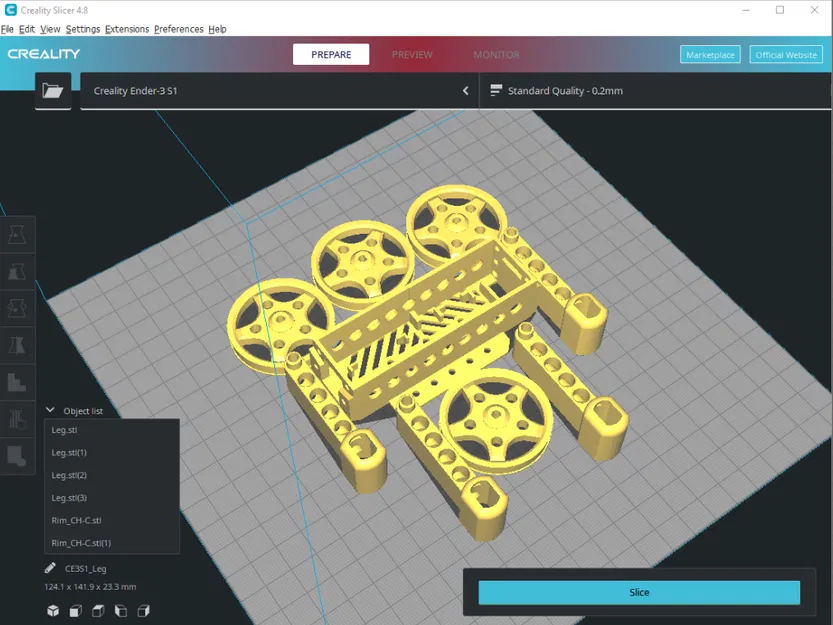The width and height of the screenshot is (833, 625).
Task: Switch to top view using cube icon
Action: click(x=98, y=610)
